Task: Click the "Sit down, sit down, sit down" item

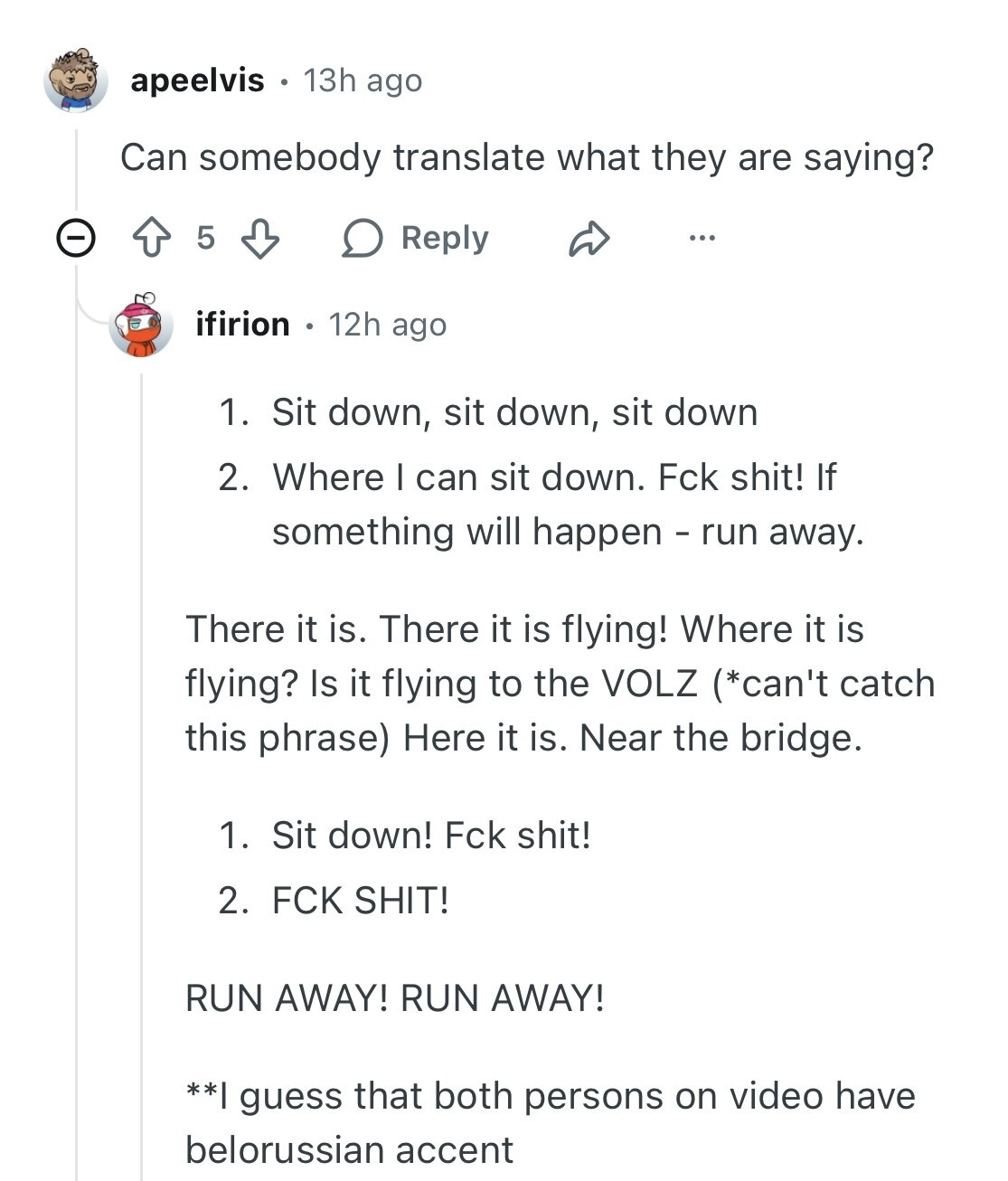Action: pyautogui.click(x=514, y=412)
